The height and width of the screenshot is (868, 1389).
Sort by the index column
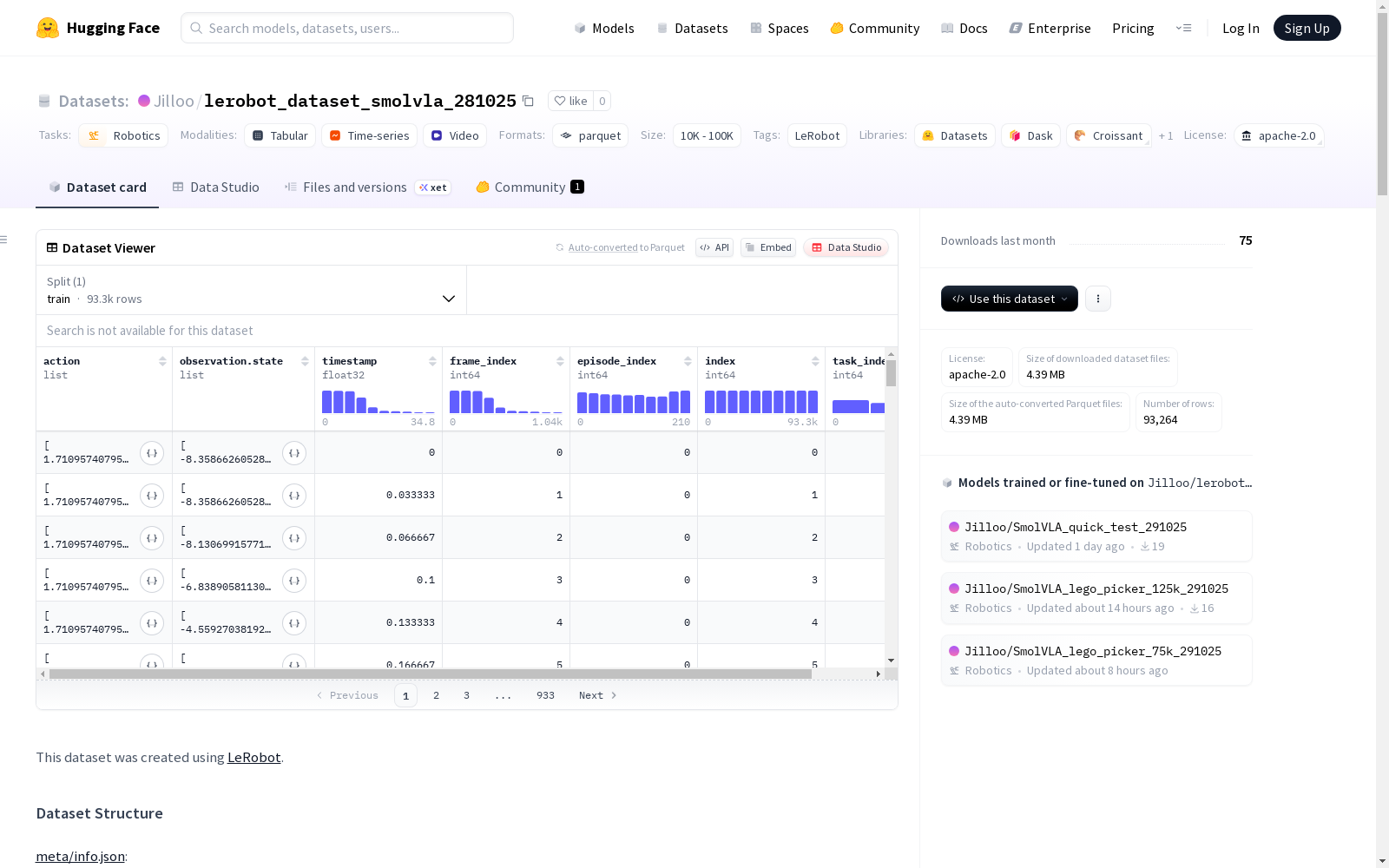pos(815,361)
